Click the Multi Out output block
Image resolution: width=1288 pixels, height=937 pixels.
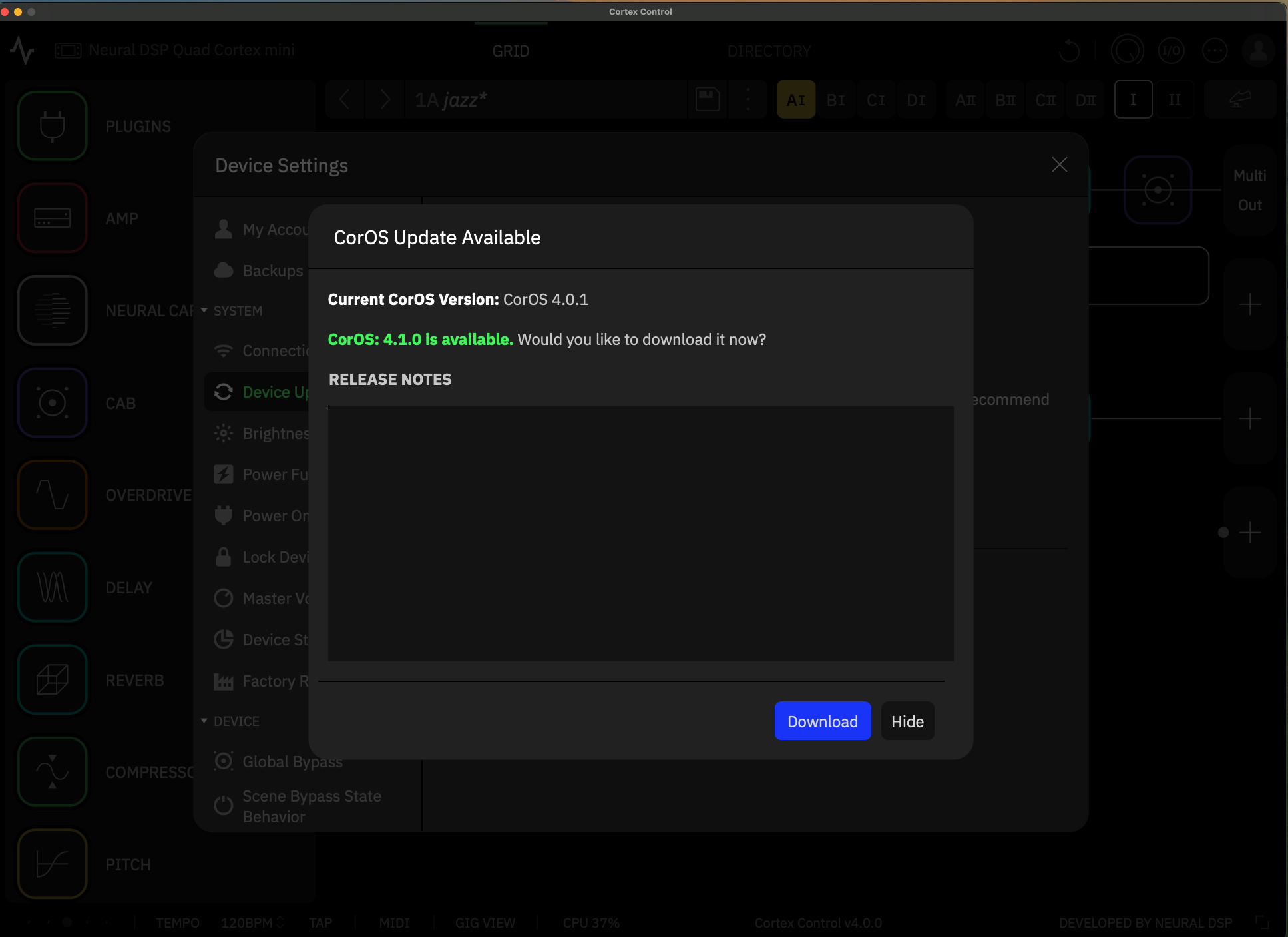pos(1250,190)
